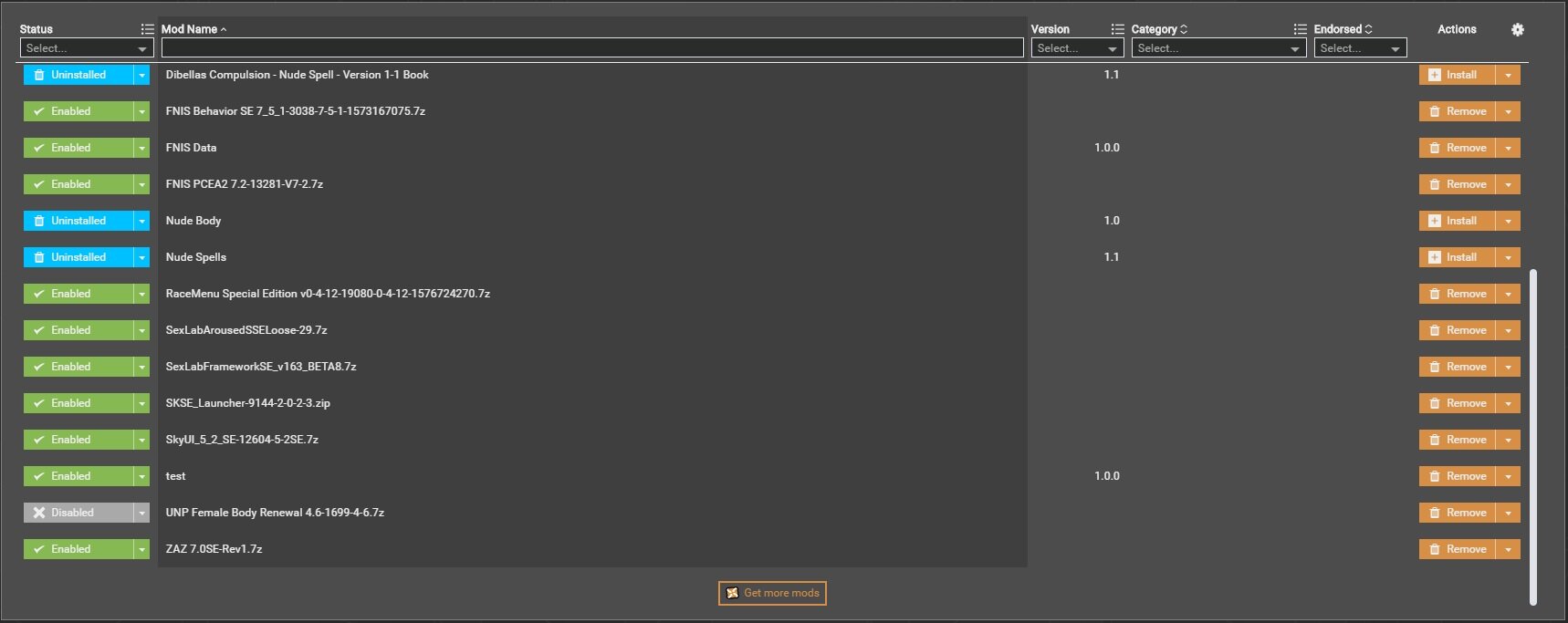Remove FNIS Behavior SE mod
The image size is (1568, 623).
click(1457, 111)
